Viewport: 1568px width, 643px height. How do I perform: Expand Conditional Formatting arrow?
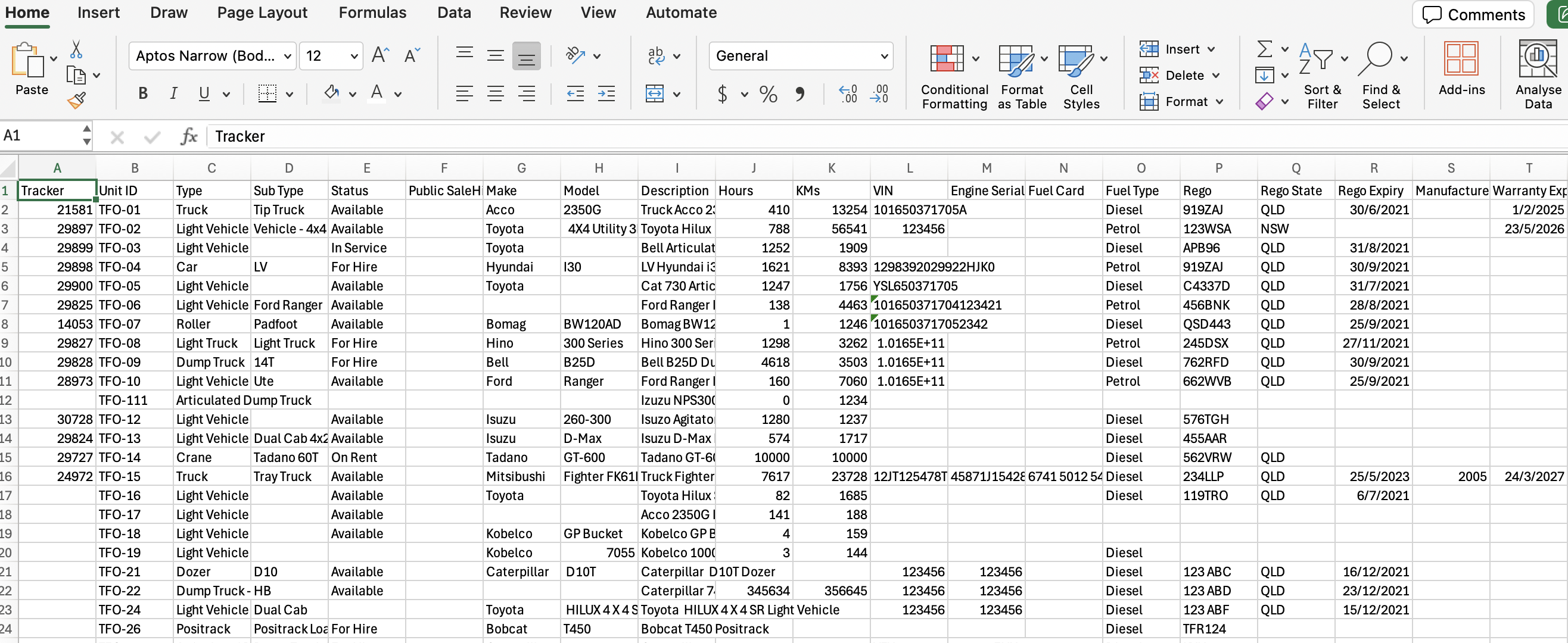(976, 58)
